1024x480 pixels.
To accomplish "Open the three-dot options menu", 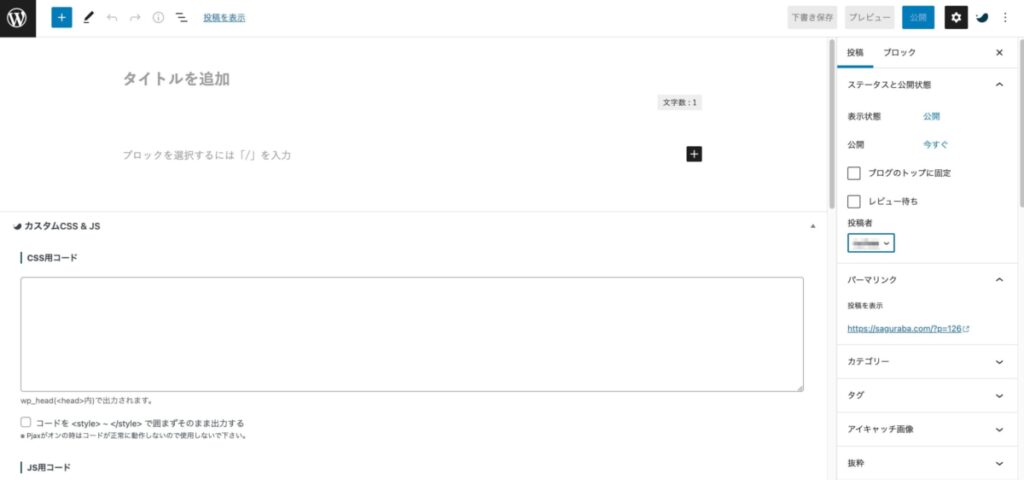I will pyautogui.click(x=1005, y=18).
